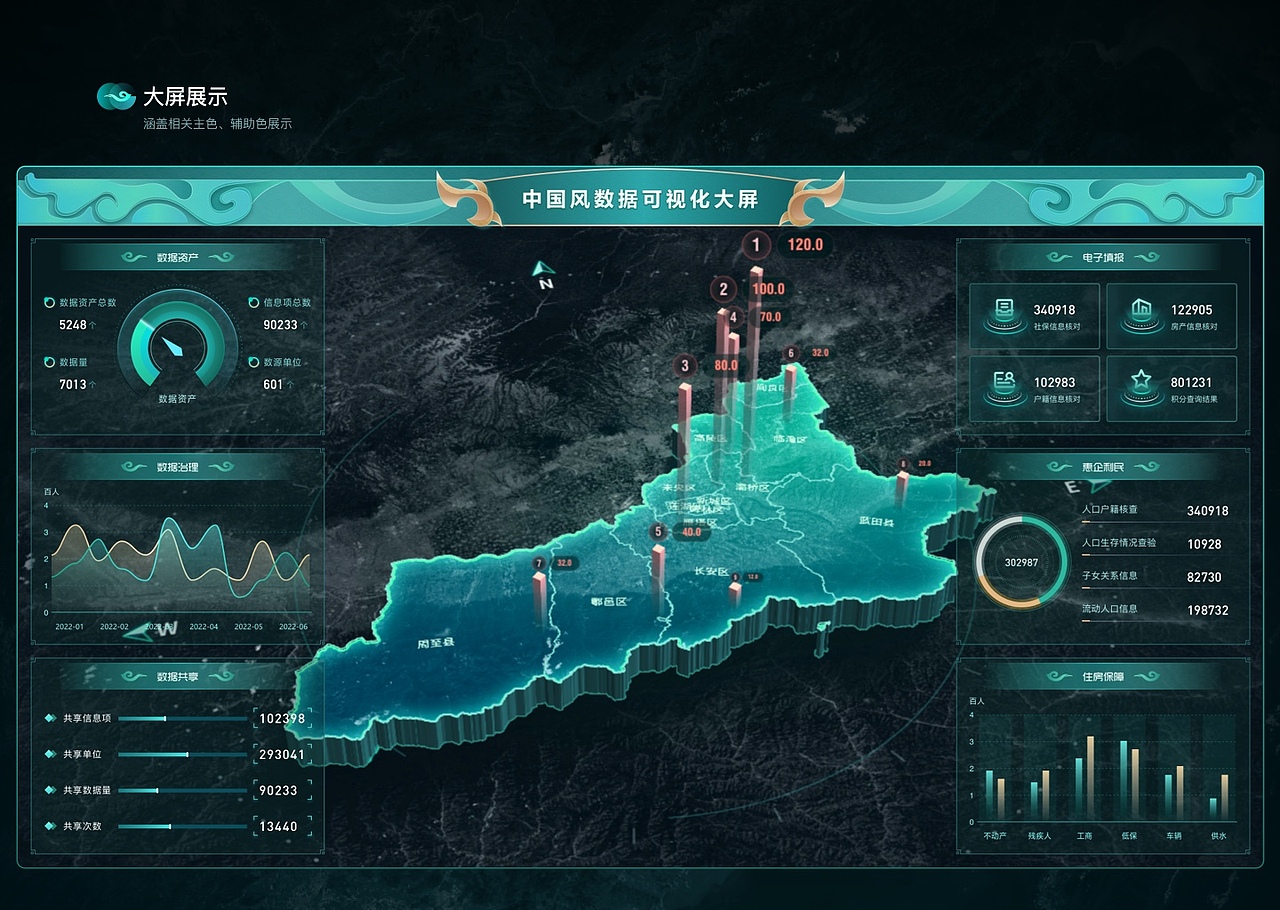Click the ring icon beside 数据量
The width and height of the screenshot is (1280, 910).
[x=49, y=362]
